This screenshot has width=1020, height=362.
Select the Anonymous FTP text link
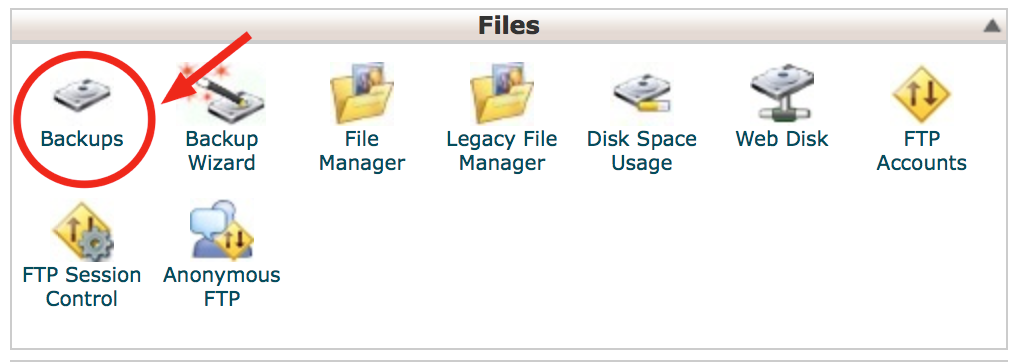click(x=222, y=286)
